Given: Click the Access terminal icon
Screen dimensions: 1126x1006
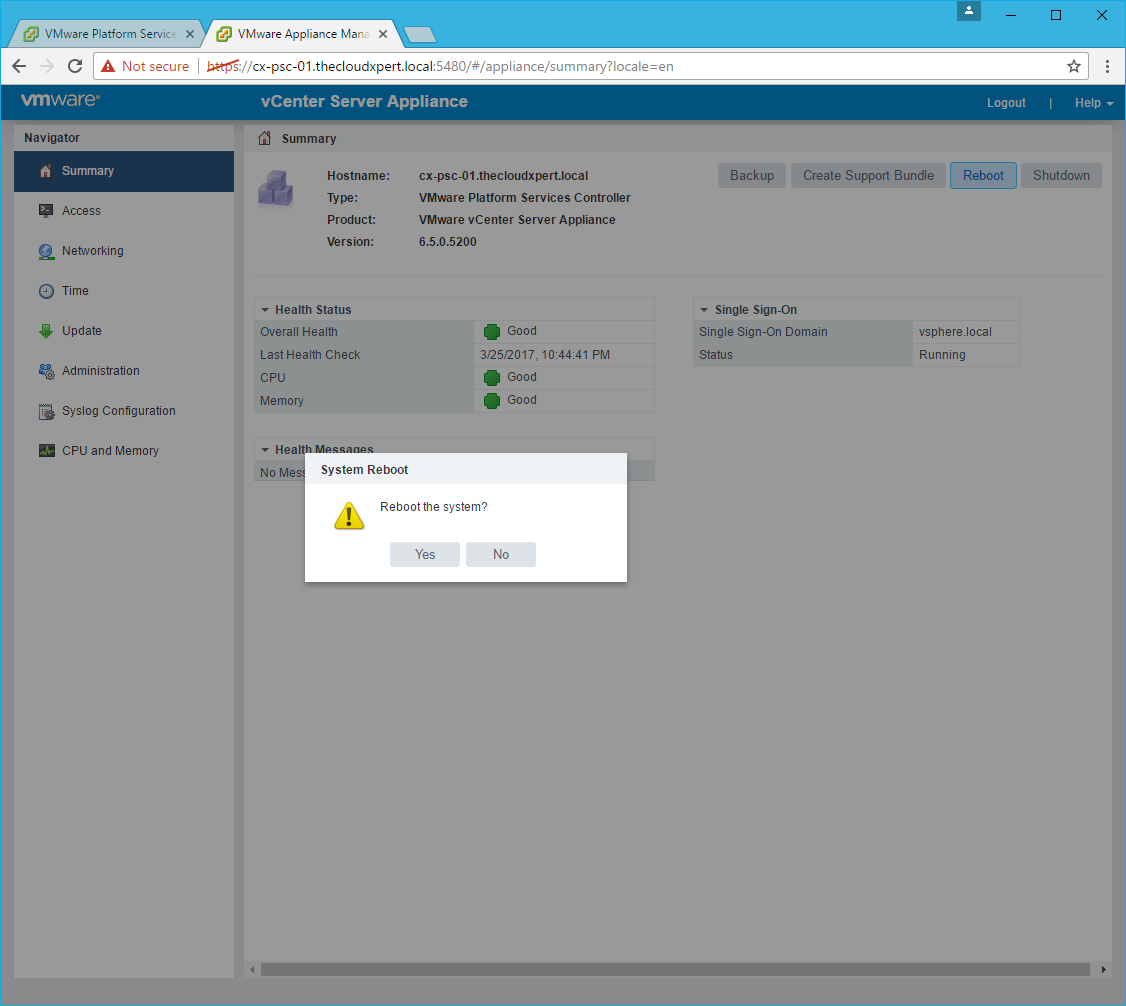Looking at the screenshot, I should pos(45,211).
